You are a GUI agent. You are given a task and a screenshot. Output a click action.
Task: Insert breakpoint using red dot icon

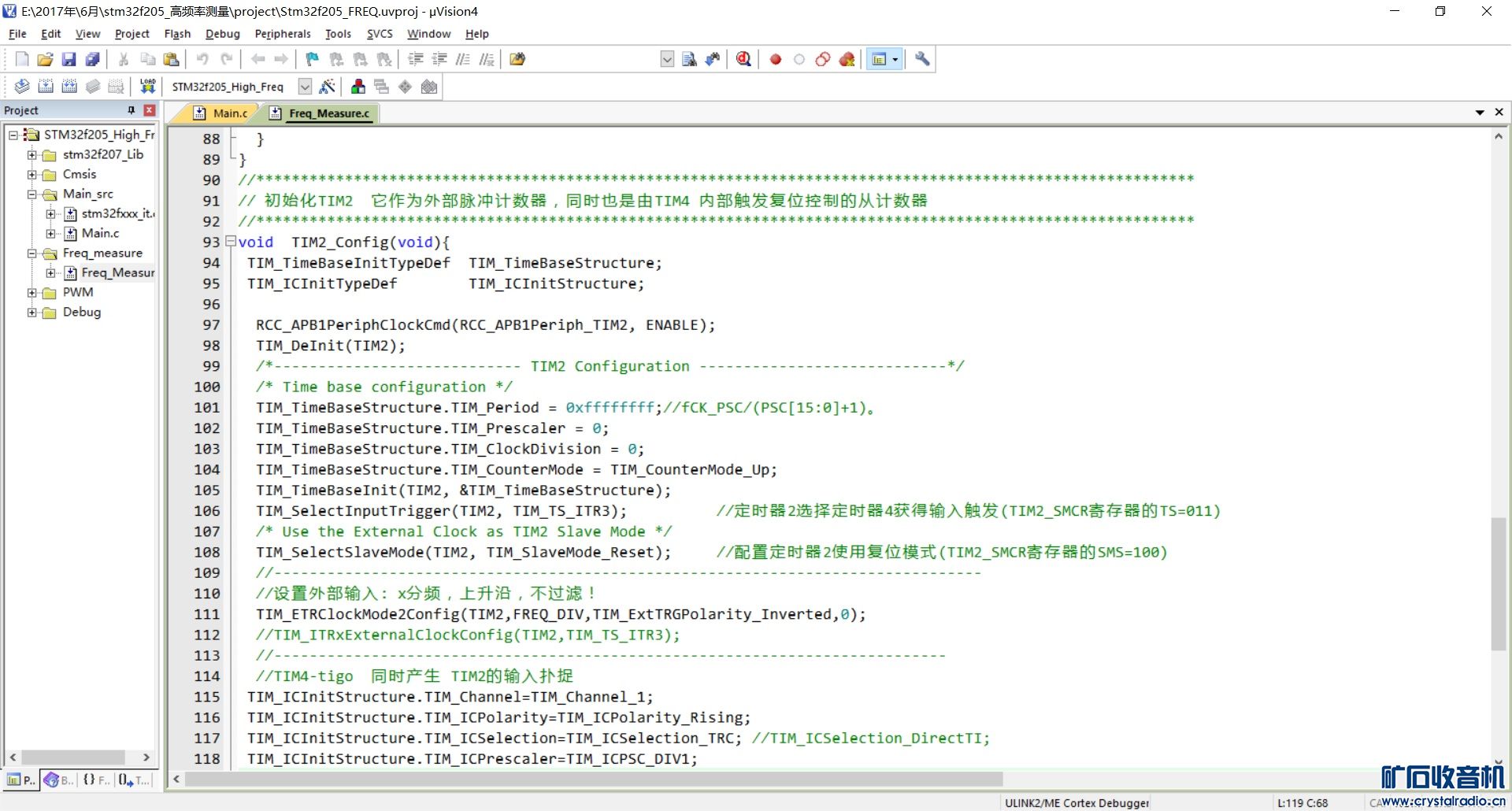tap(776, 59)
